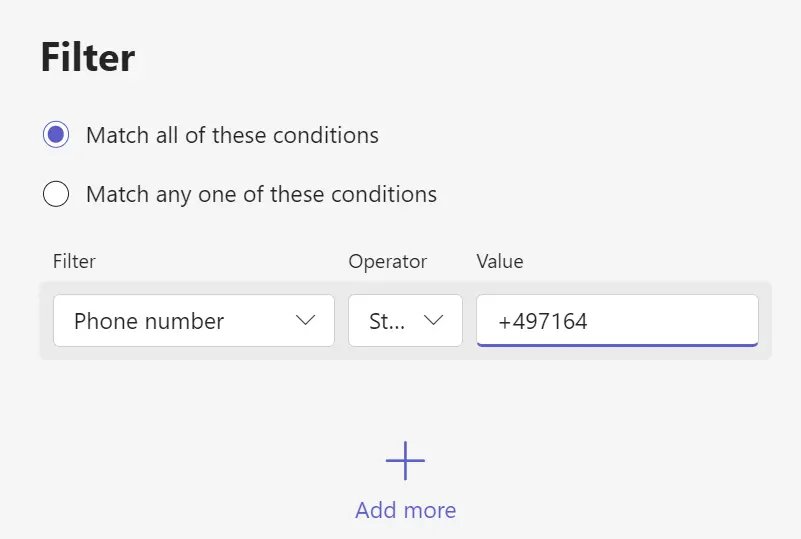Select the Match any one of these conditions radio
The width and height of the screenshot is (801, 539).
(x=56, y=194)
